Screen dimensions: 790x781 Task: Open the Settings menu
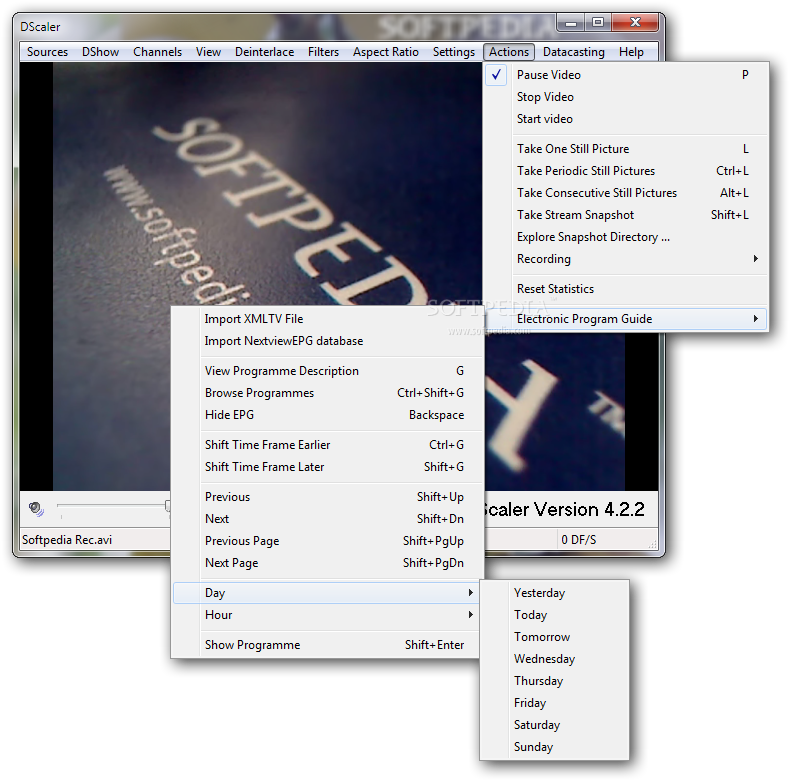click(x=453, y=52)
